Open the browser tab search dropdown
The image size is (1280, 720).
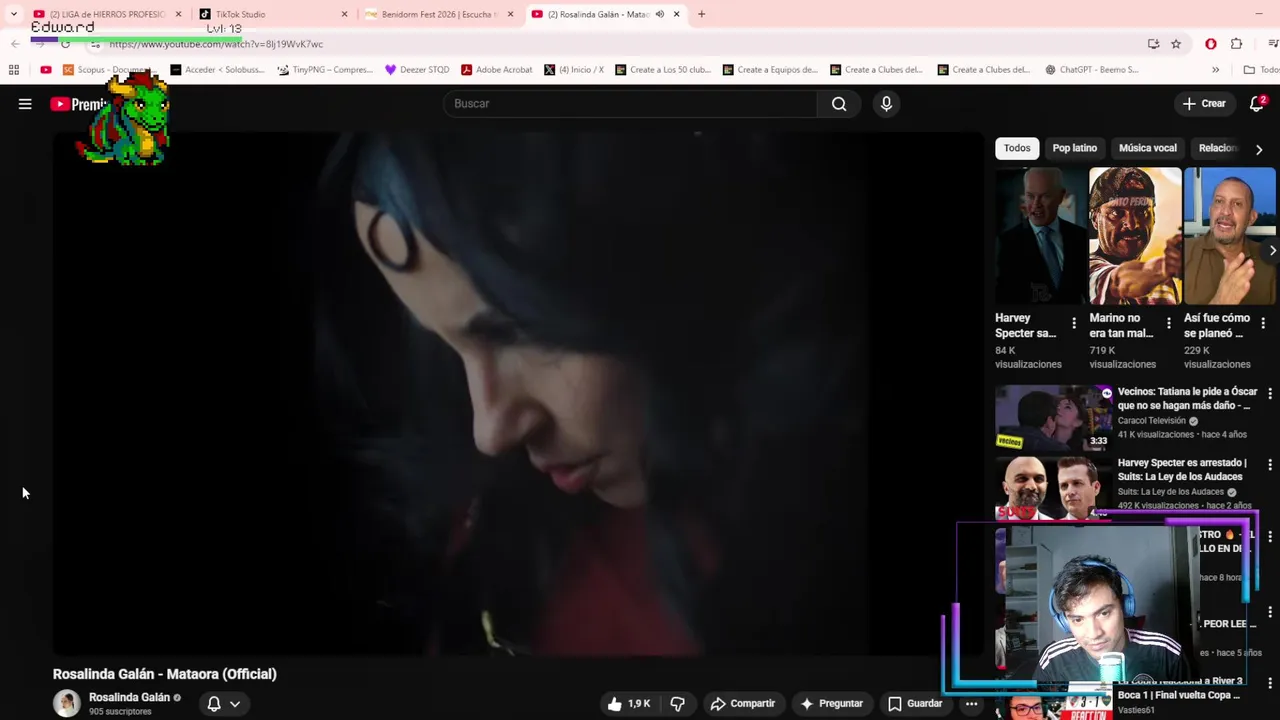click(x=14, y=14)
